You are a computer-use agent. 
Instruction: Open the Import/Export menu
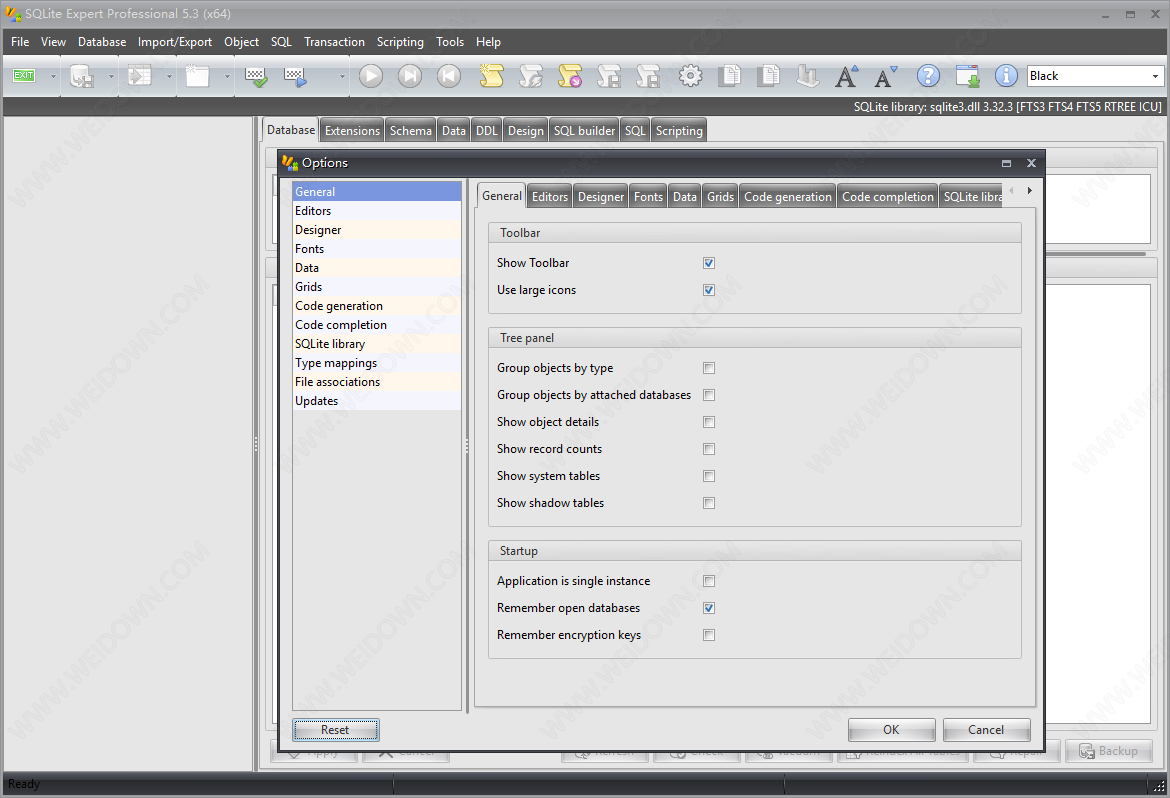point(175,42)
